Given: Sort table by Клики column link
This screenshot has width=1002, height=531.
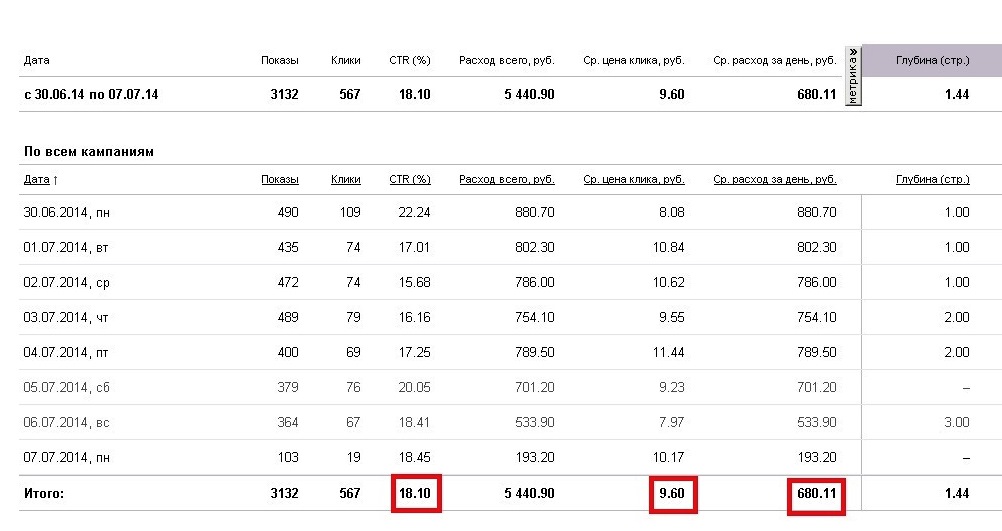Looking at the screenshot, I should point(345,180).
